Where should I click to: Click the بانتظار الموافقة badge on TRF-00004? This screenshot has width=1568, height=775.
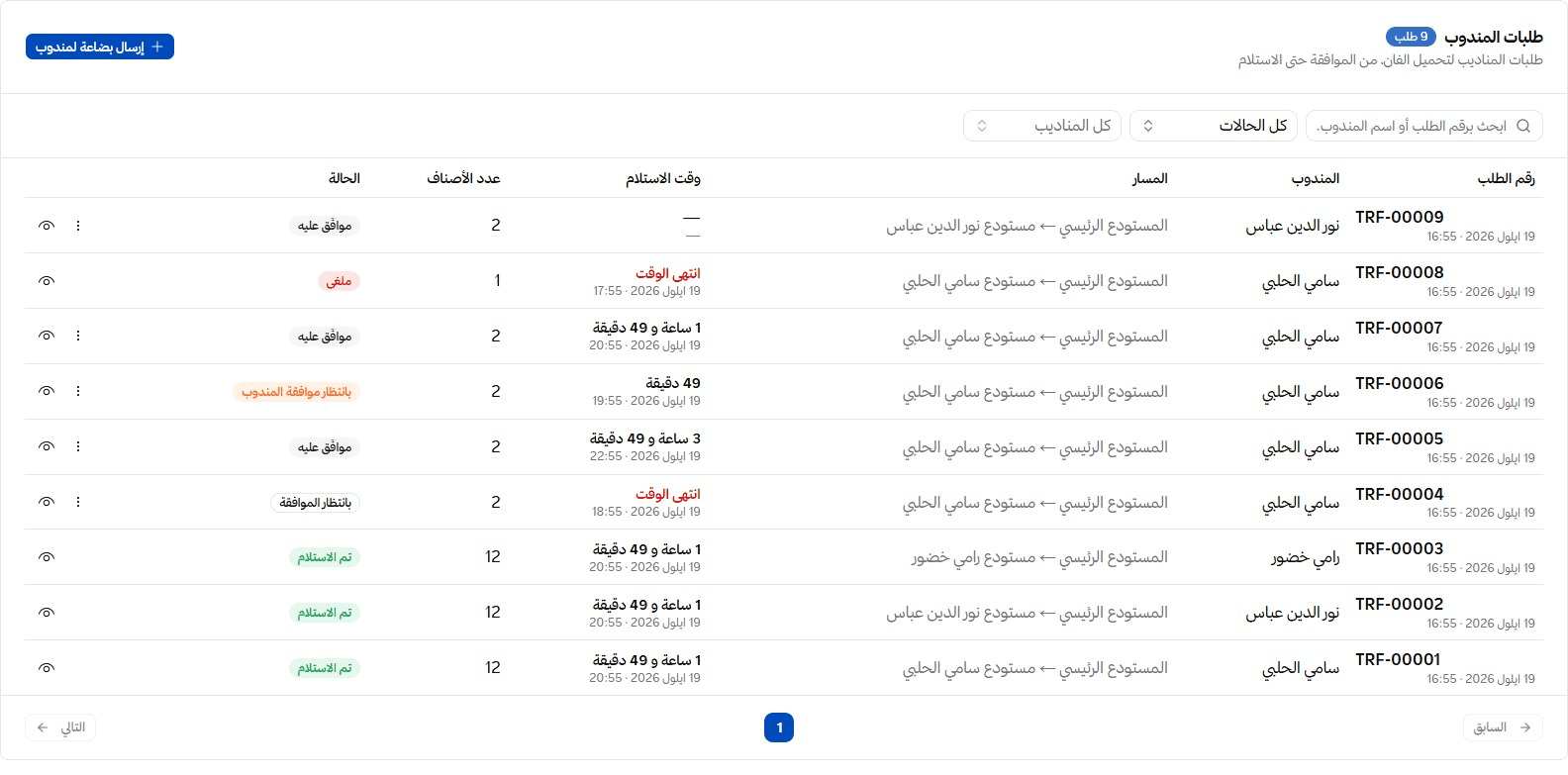[315, 503]
